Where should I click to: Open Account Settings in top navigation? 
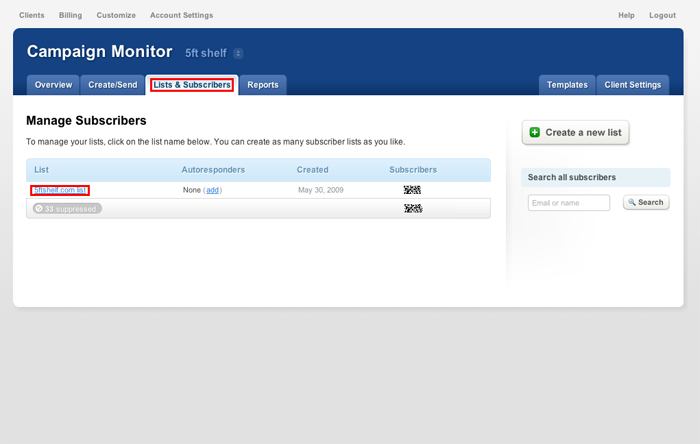(181, 15)
